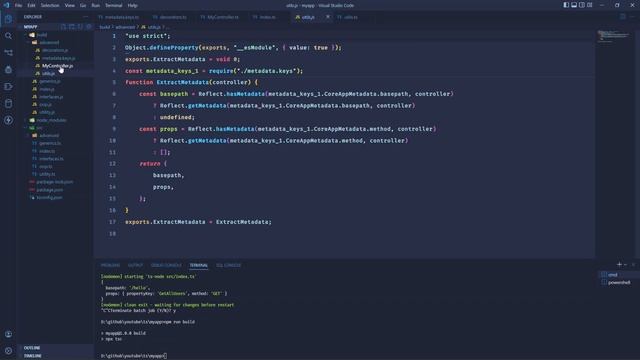Open metadata.keys.js in the file tree
This screenshot has height=360, width=640.
(x=58, y=58)
